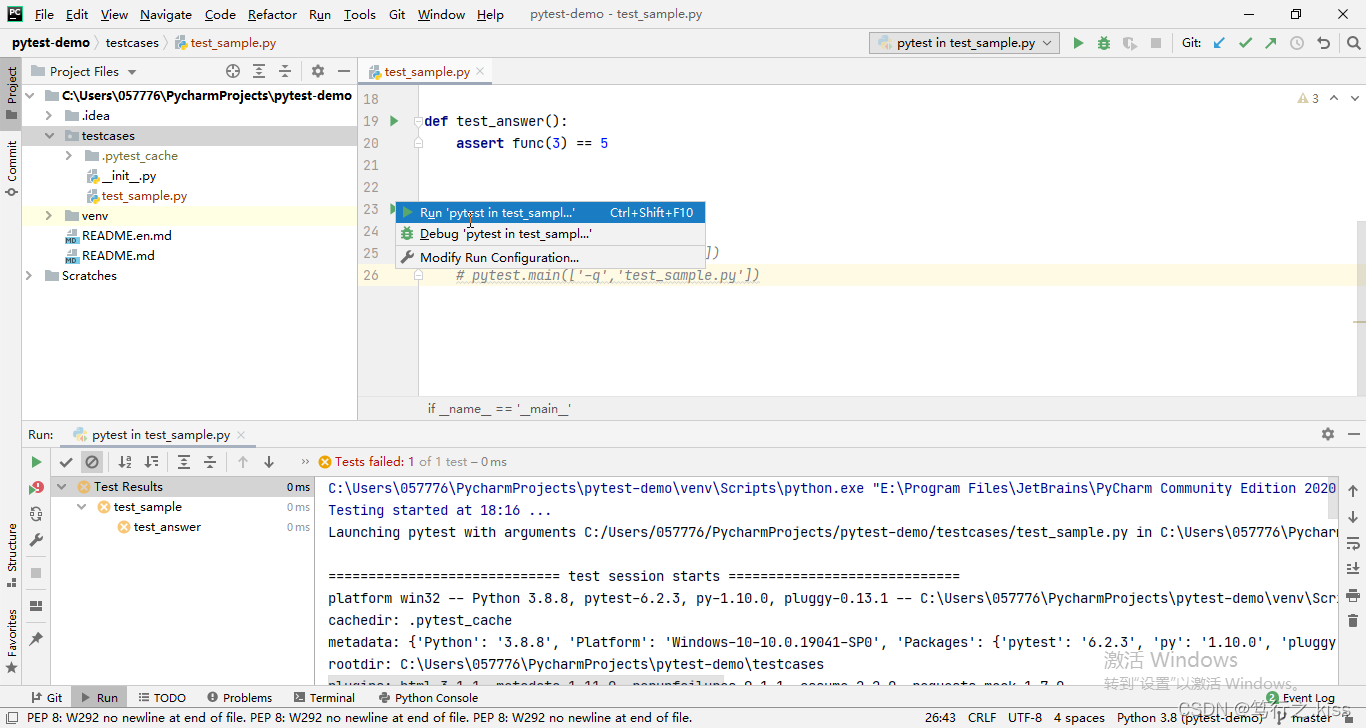Click the green Run button in top toolbar
The image size is (1366, 728).
click(1078, 43)
